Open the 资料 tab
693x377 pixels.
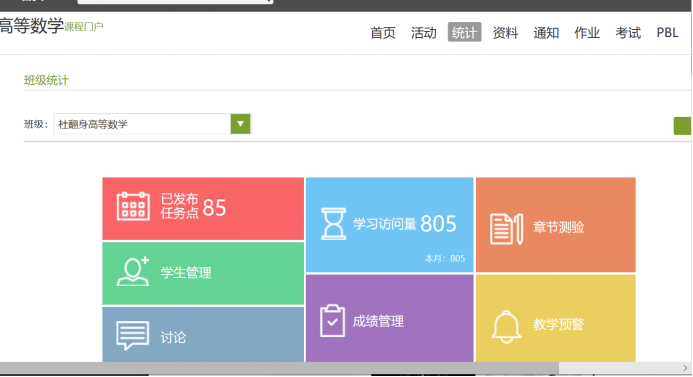click(x=505, y=33)
